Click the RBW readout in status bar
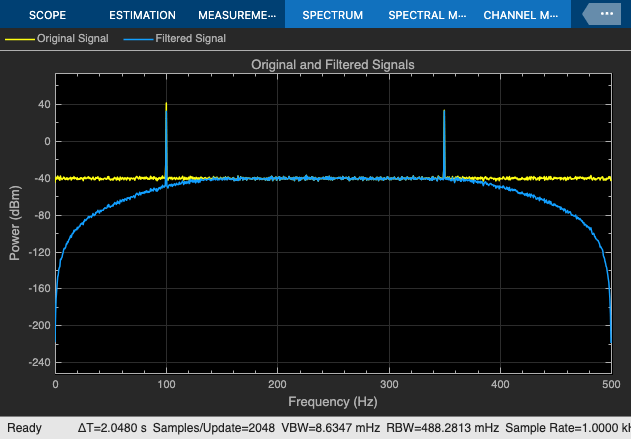631x439 pixels. (x=443, y=428)
